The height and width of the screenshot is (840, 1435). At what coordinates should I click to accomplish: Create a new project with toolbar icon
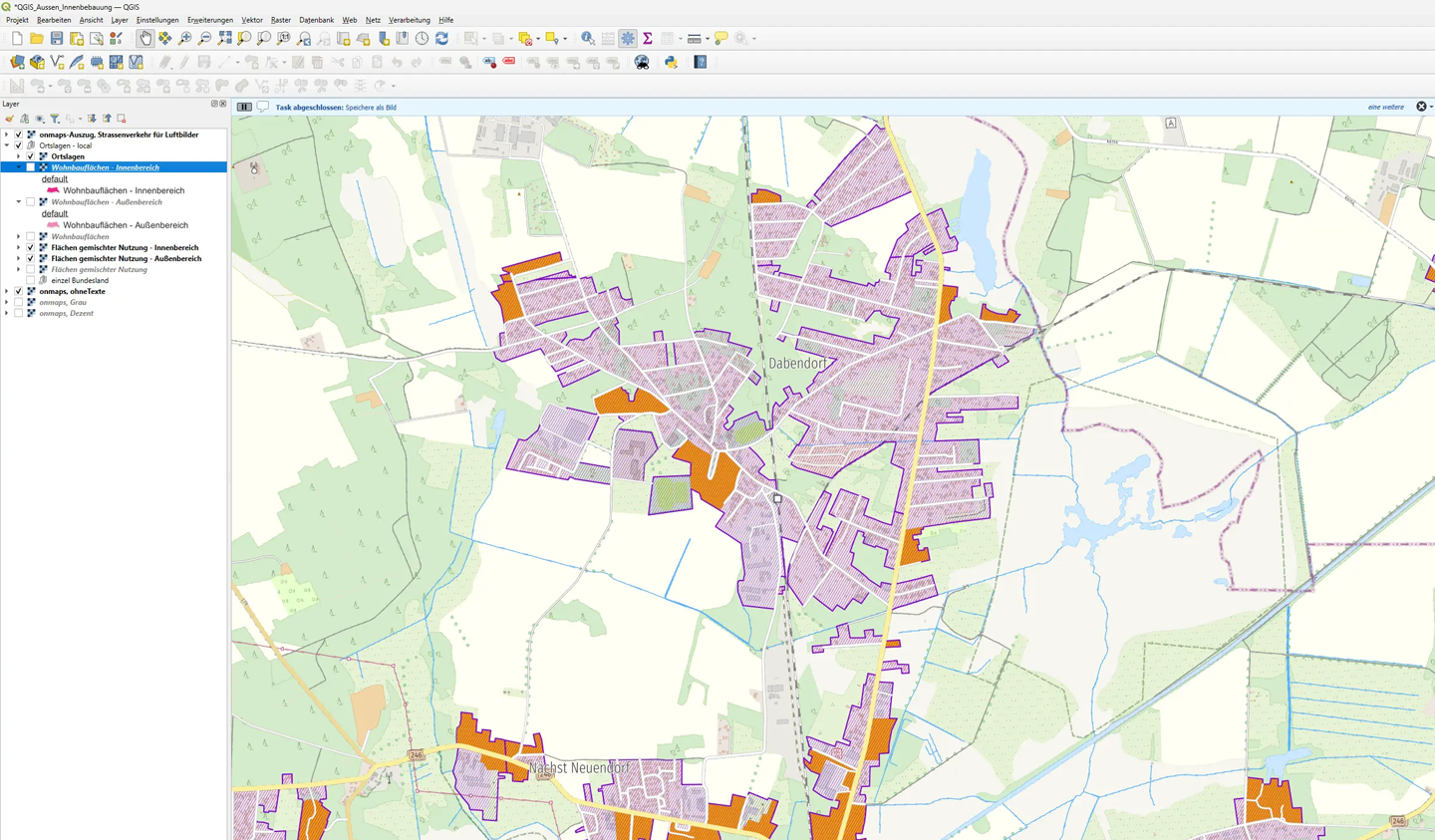pos(17,38)
